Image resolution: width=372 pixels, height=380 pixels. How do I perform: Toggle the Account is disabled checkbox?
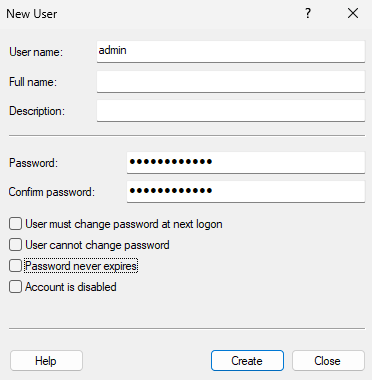click(15, 287)
